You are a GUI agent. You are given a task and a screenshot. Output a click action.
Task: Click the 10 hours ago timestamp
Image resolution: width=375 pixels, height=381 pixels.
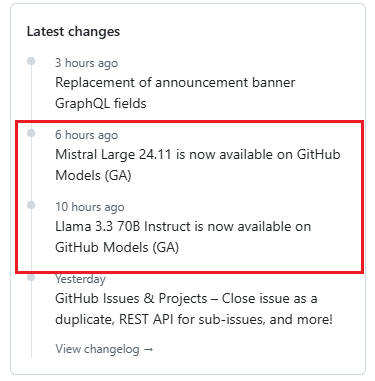tap(90, 207)
